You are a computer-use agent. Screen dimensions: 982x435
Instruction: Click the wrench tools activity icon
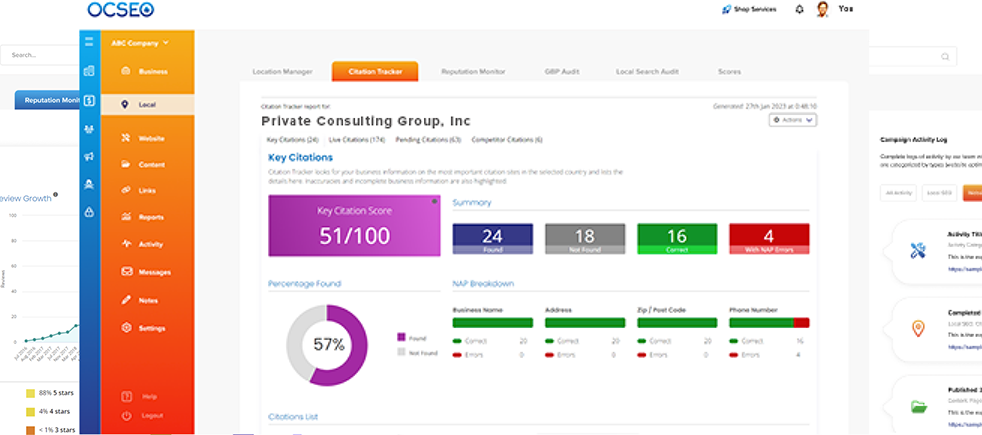(x=917, y=251)
